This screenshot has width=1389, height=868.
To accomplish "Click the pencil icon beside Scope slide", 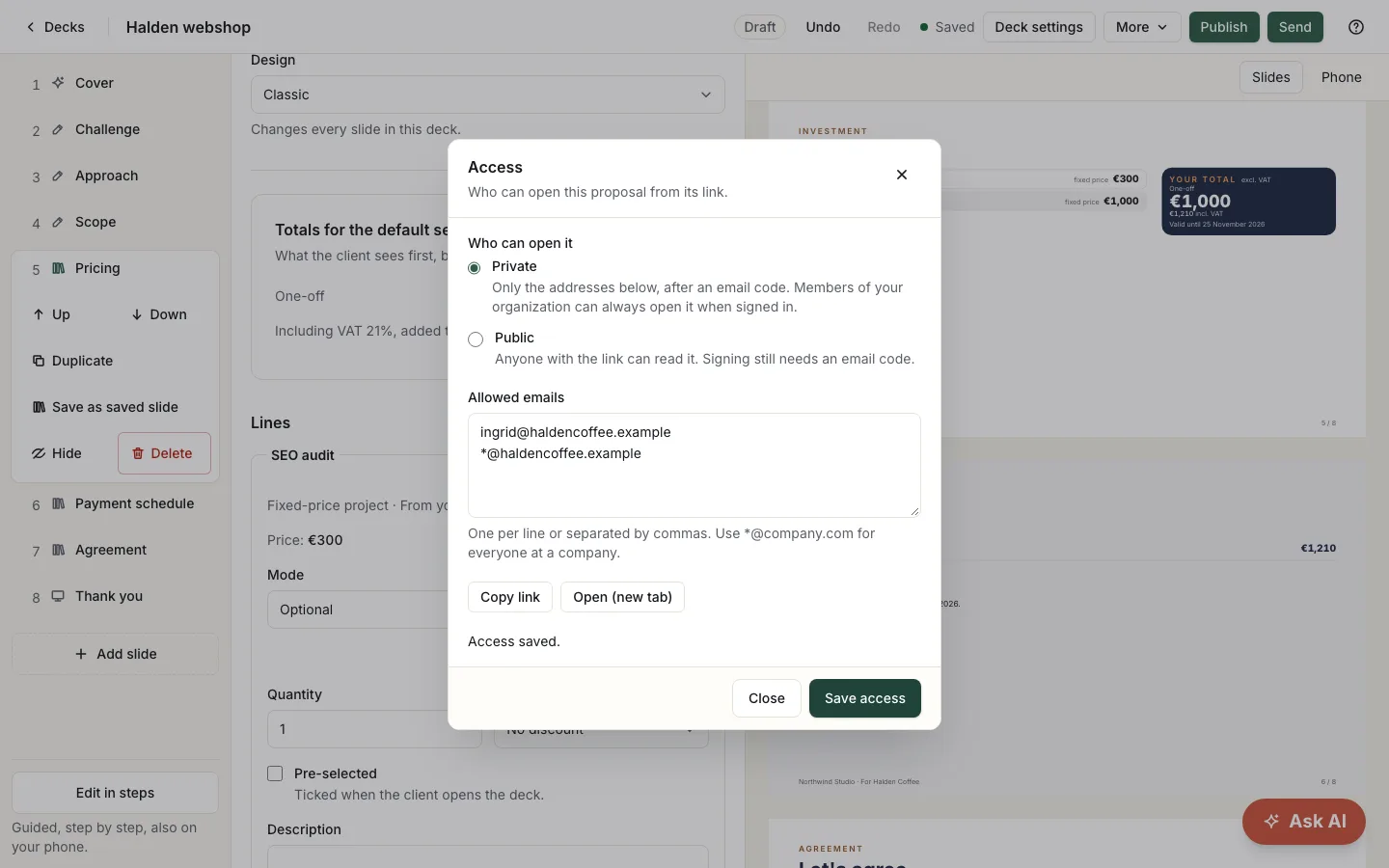I will click(x=58, y=222).
